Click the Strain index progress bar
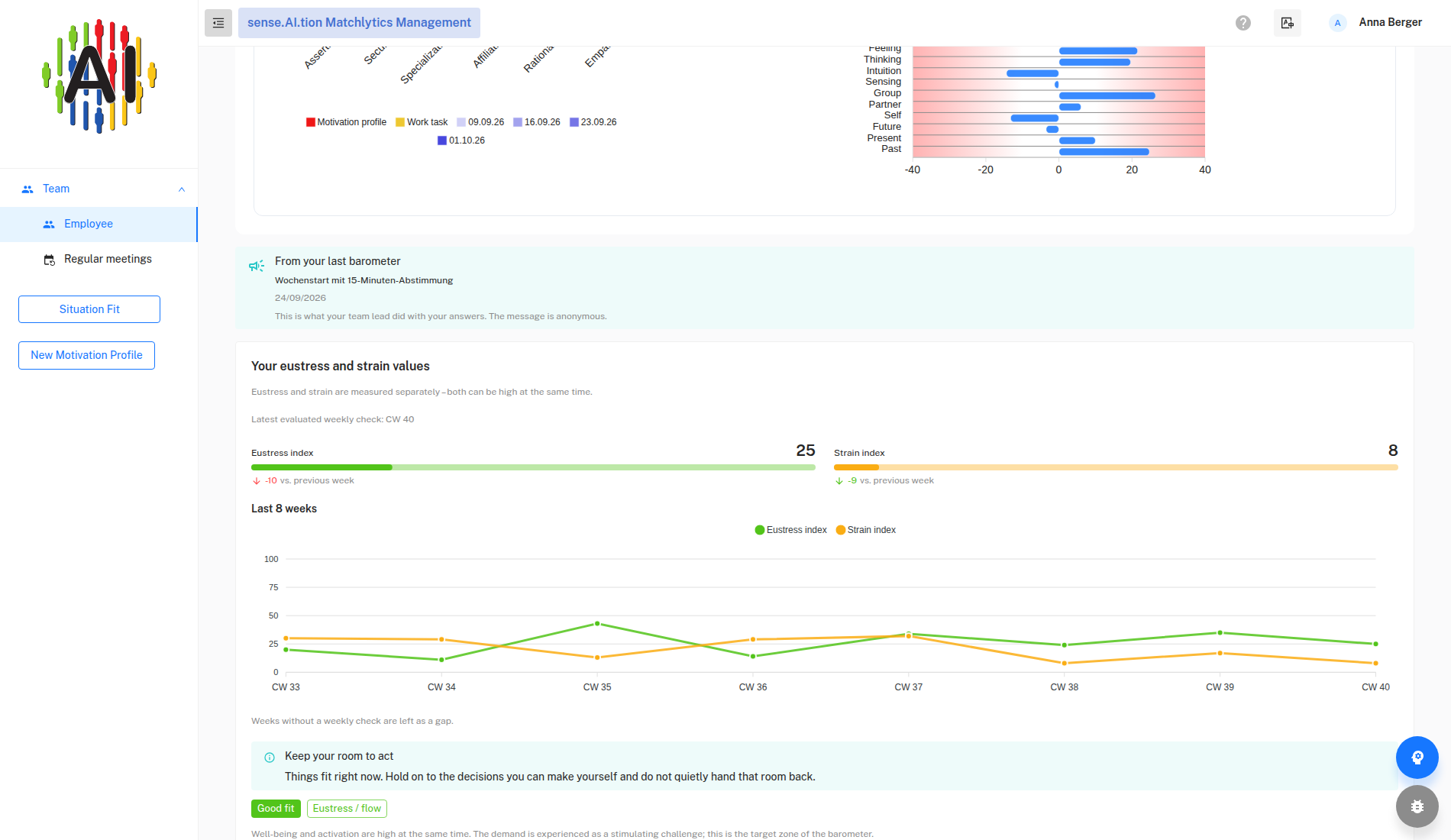 1116,467
